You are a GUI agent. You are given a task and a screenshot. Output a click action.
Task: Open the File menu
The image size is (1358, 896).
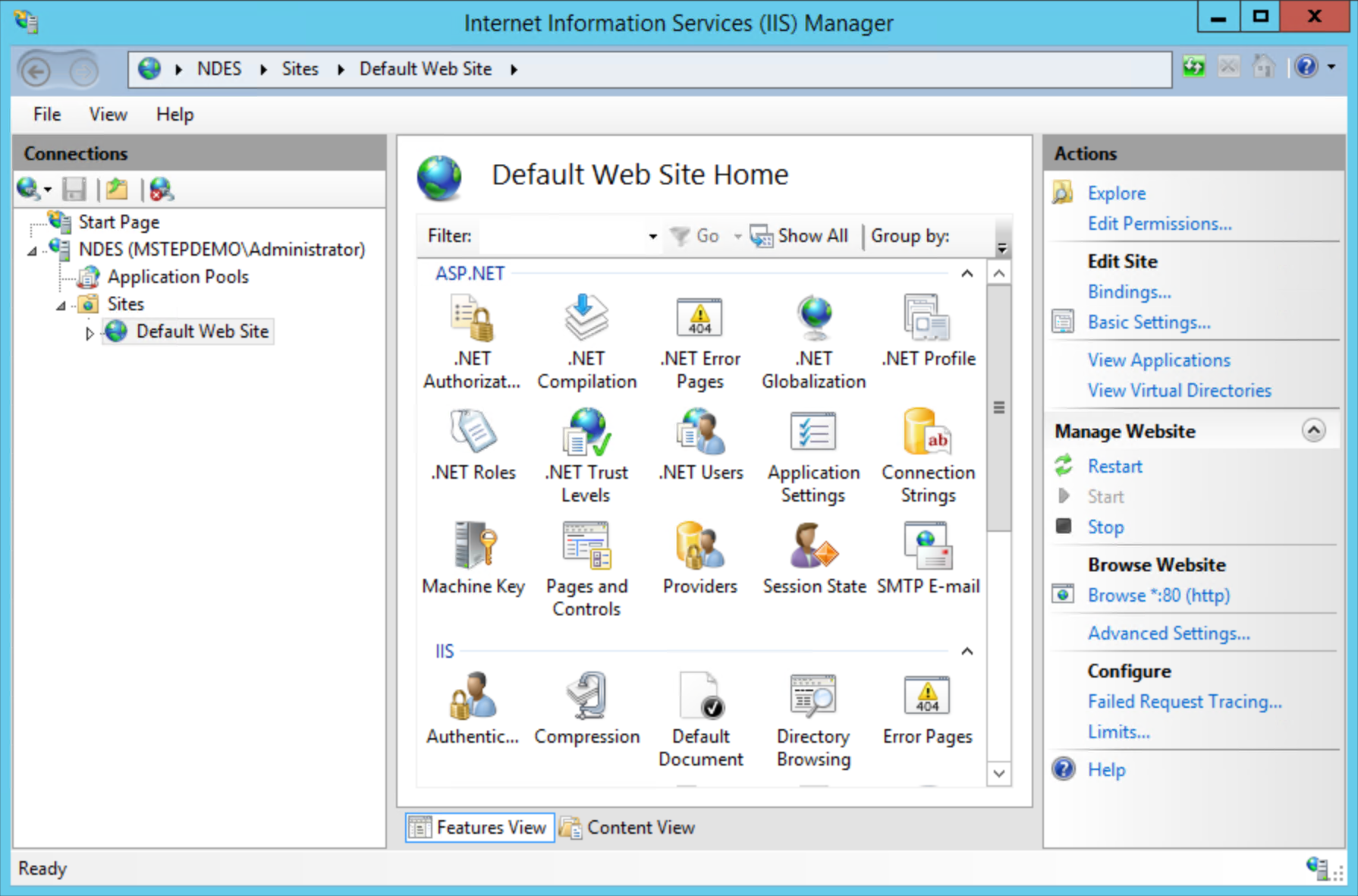click(47, 115)
